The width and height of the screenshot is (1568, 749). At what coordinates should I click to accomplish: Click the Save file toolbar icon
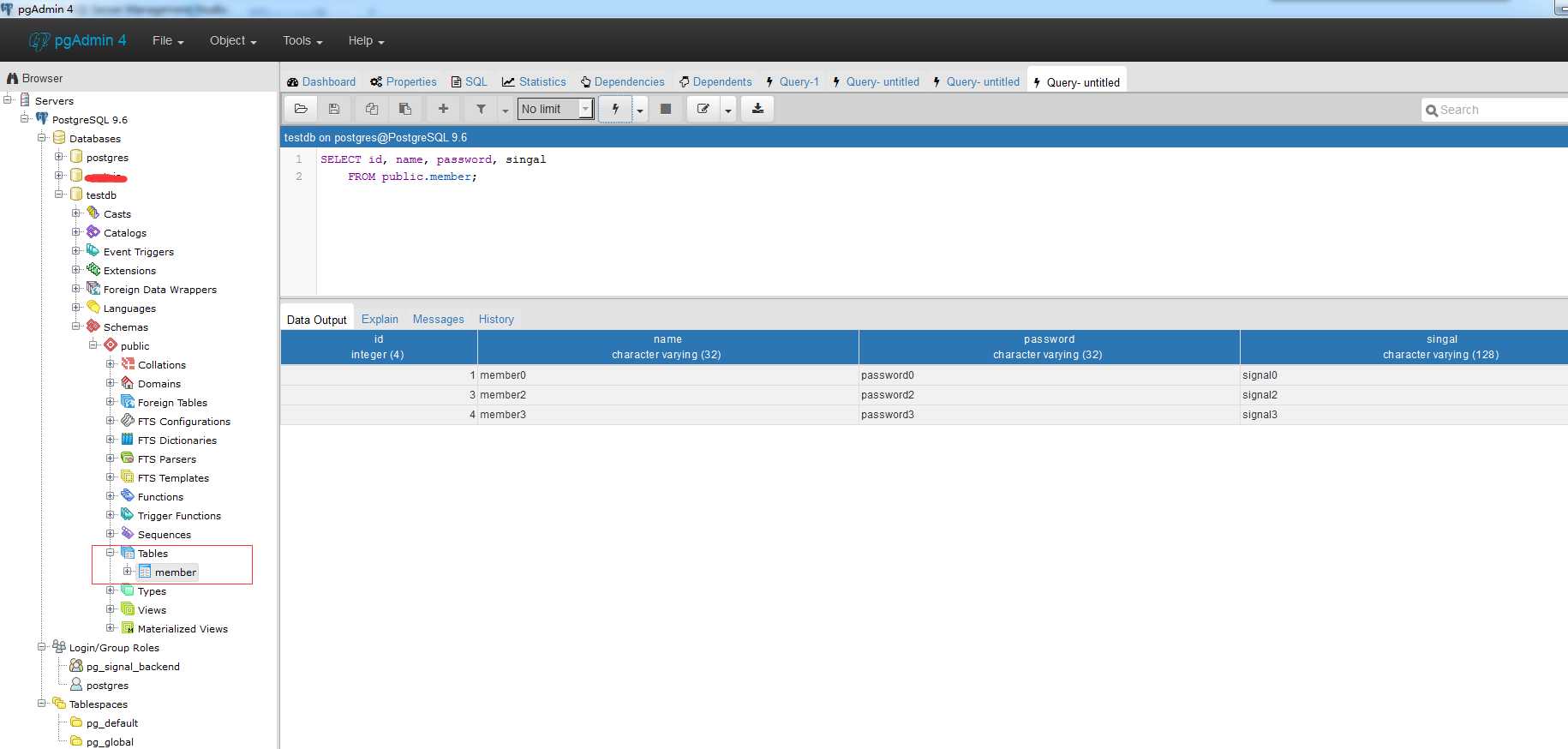pyautogui.click(x=334, y=109)
